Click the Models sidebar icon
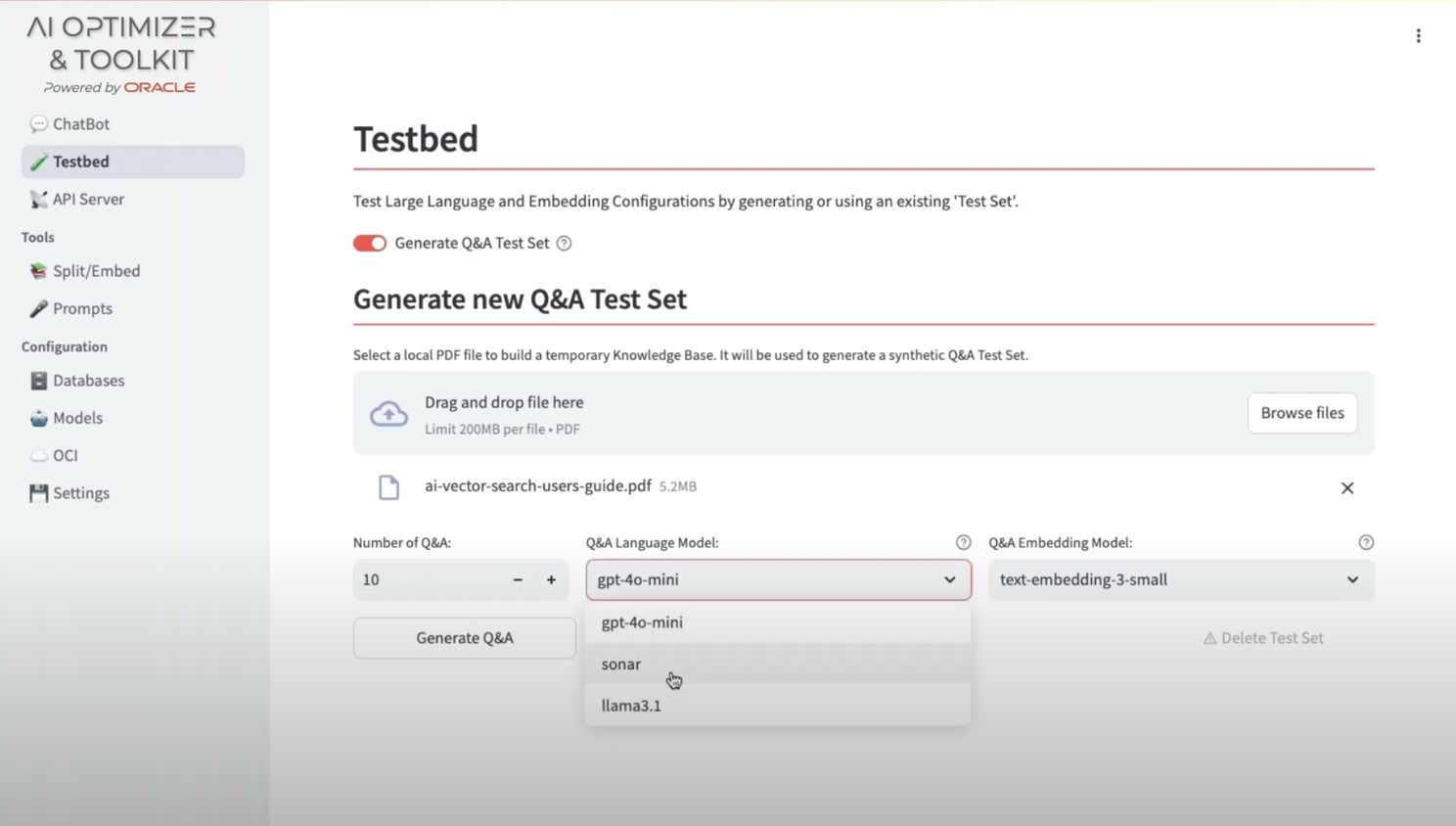This screenshot has width=1456, height=826. point(38,418)
